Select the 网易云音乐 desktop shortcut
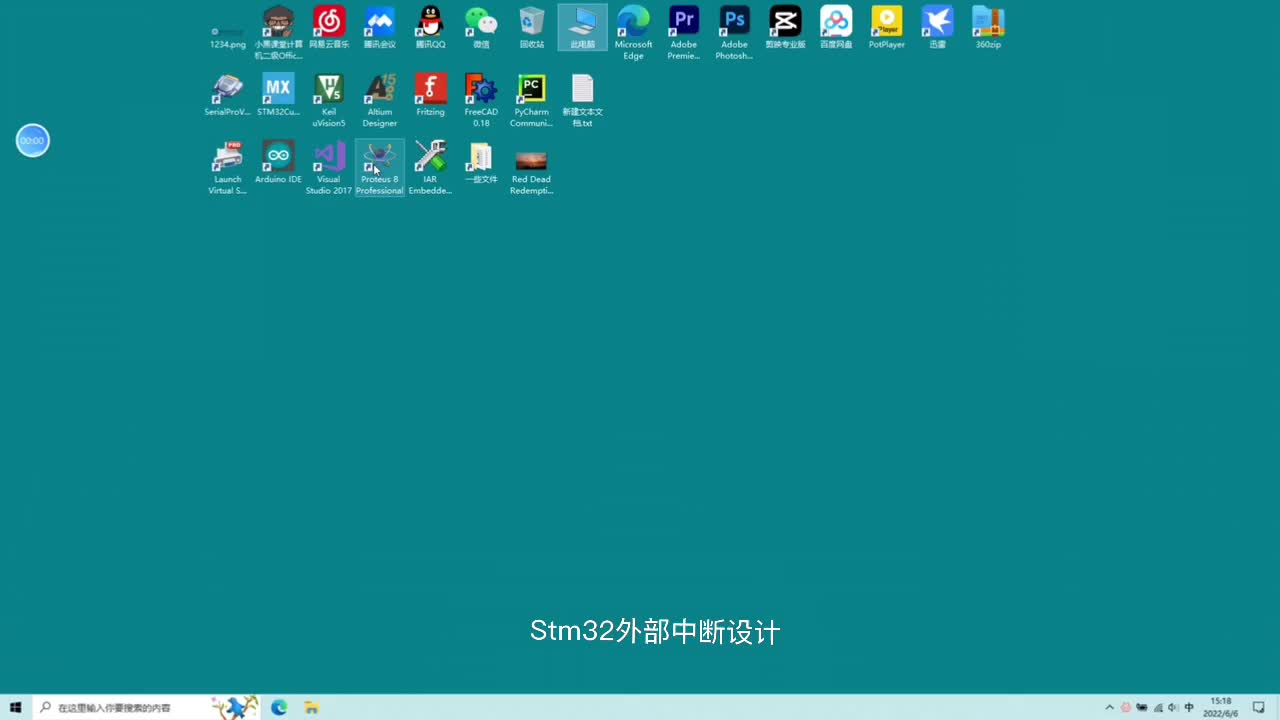This screenshot has width=1280, height=720. [329, 28]
